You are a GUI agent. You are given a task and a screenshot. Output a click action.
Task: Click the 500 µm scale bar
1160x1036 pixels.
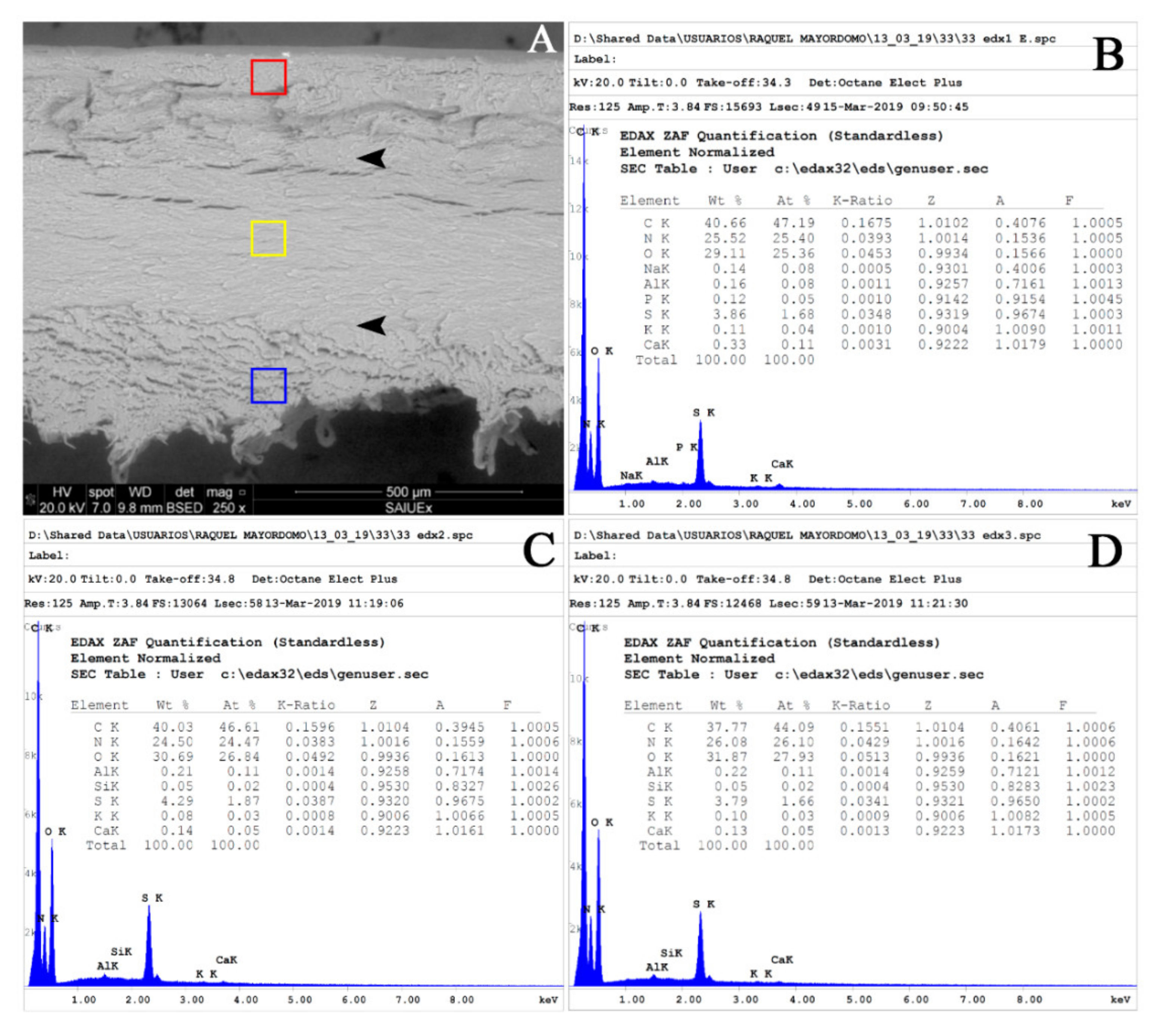(x=408, y=492)
